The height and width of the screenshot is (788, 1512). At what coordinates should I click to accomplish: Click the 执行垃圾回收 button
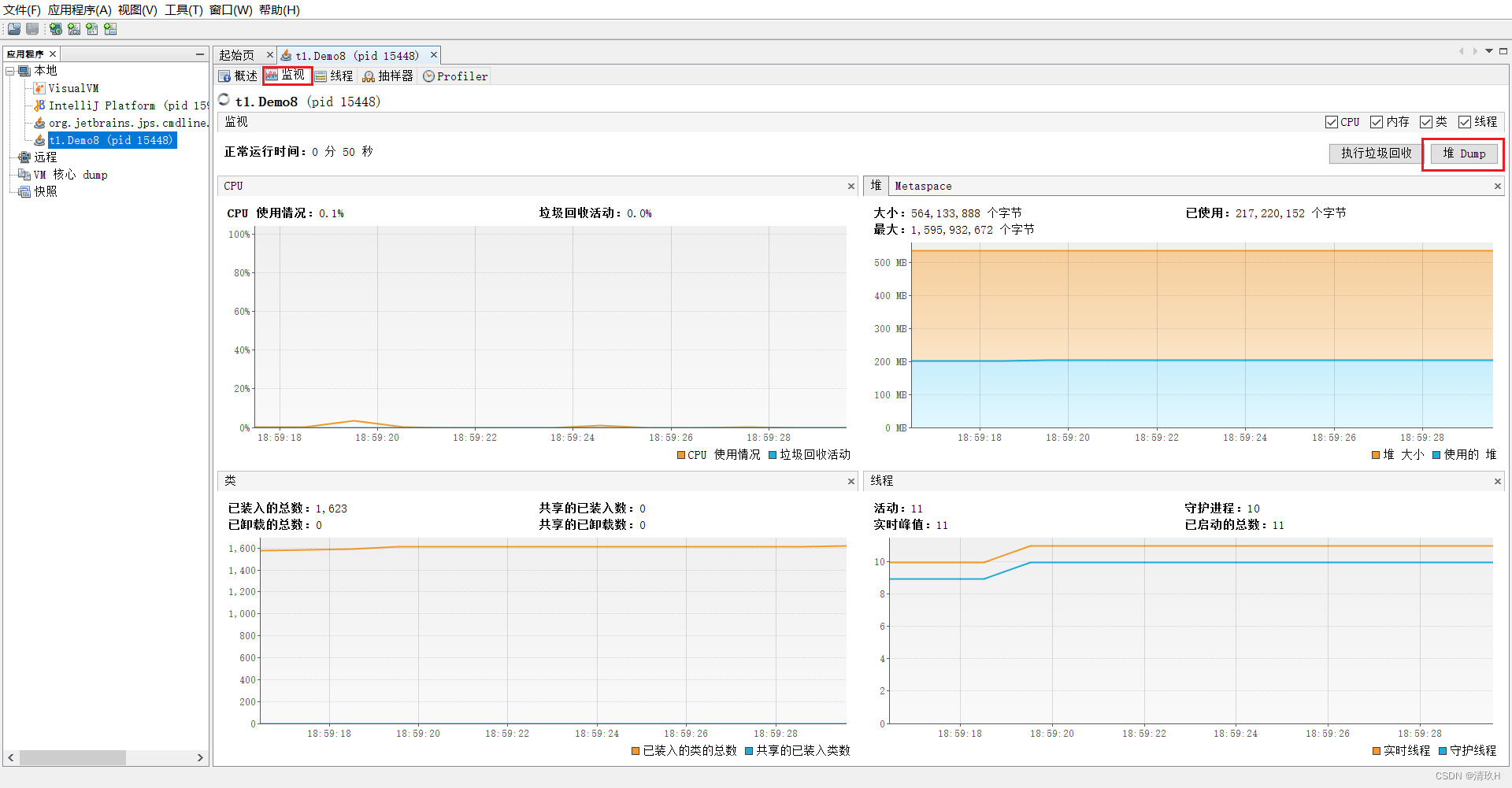tap(1376, 154)
